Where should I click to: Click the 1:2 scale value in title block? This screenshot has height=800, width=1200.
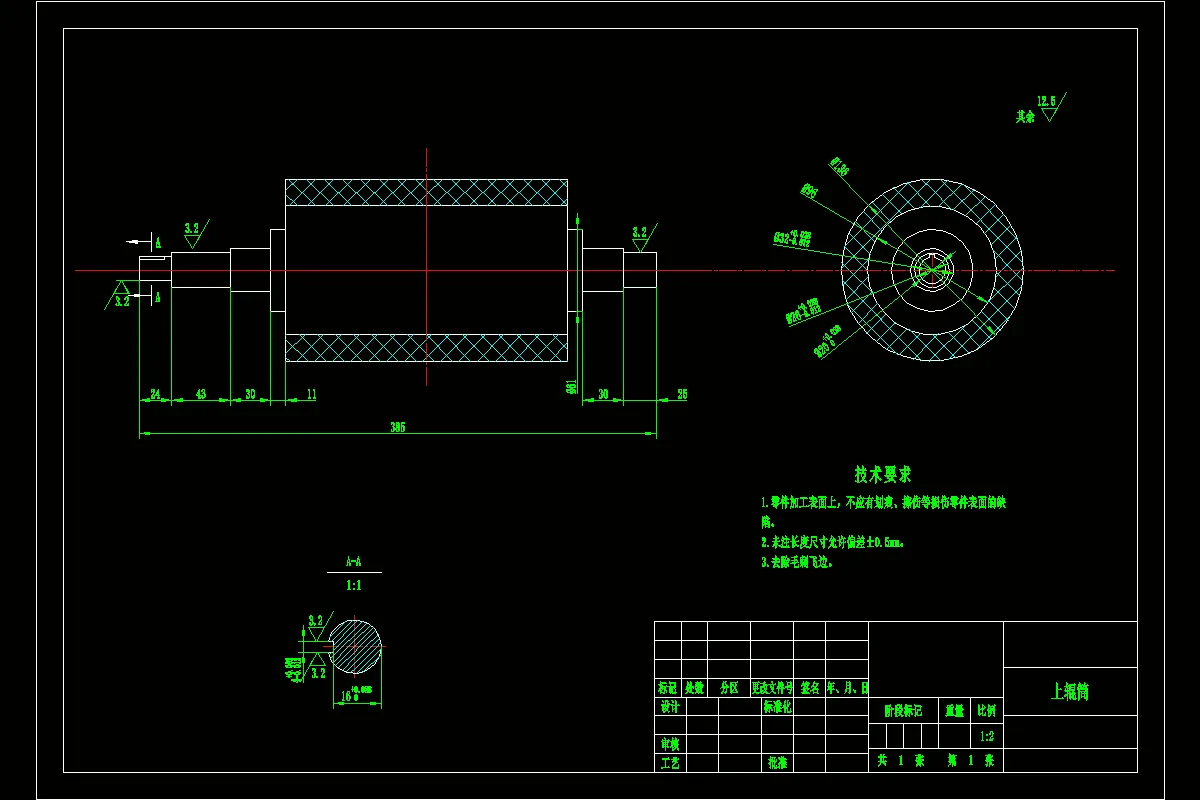(x=987, y=736)
